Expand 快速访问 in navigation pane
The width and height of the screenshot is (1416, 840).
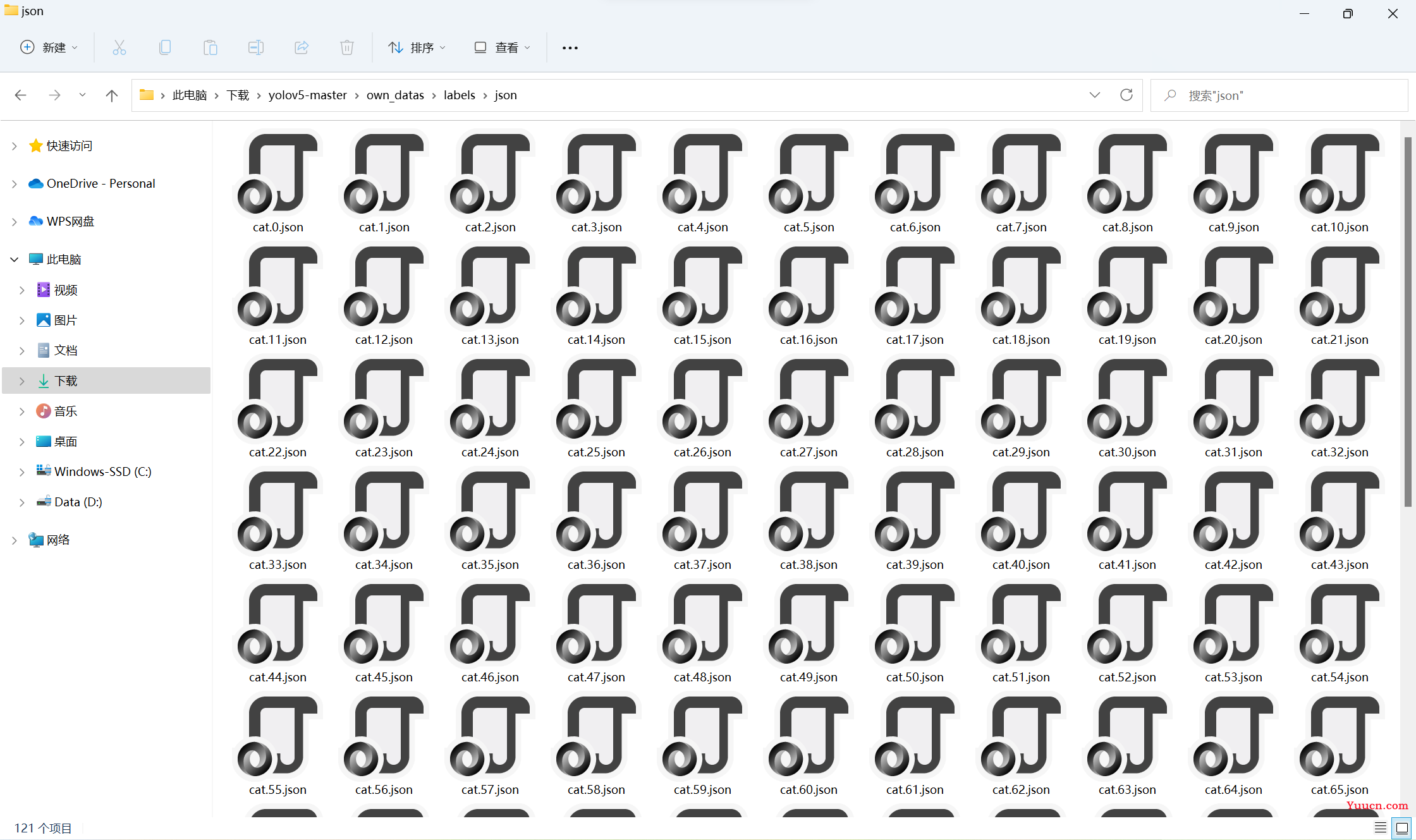[14, 146]
